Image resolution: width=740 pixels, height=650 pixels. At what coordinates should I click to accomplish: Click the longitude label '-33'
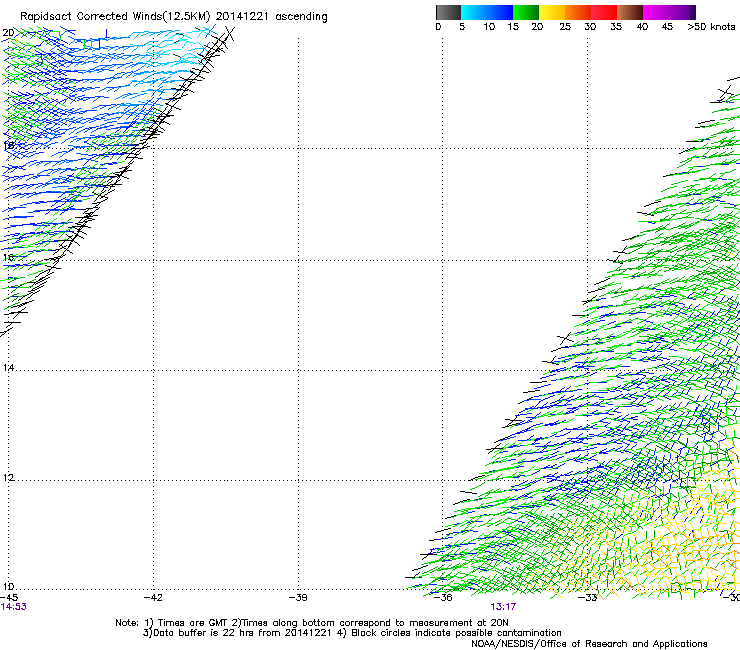pos(588,598)
